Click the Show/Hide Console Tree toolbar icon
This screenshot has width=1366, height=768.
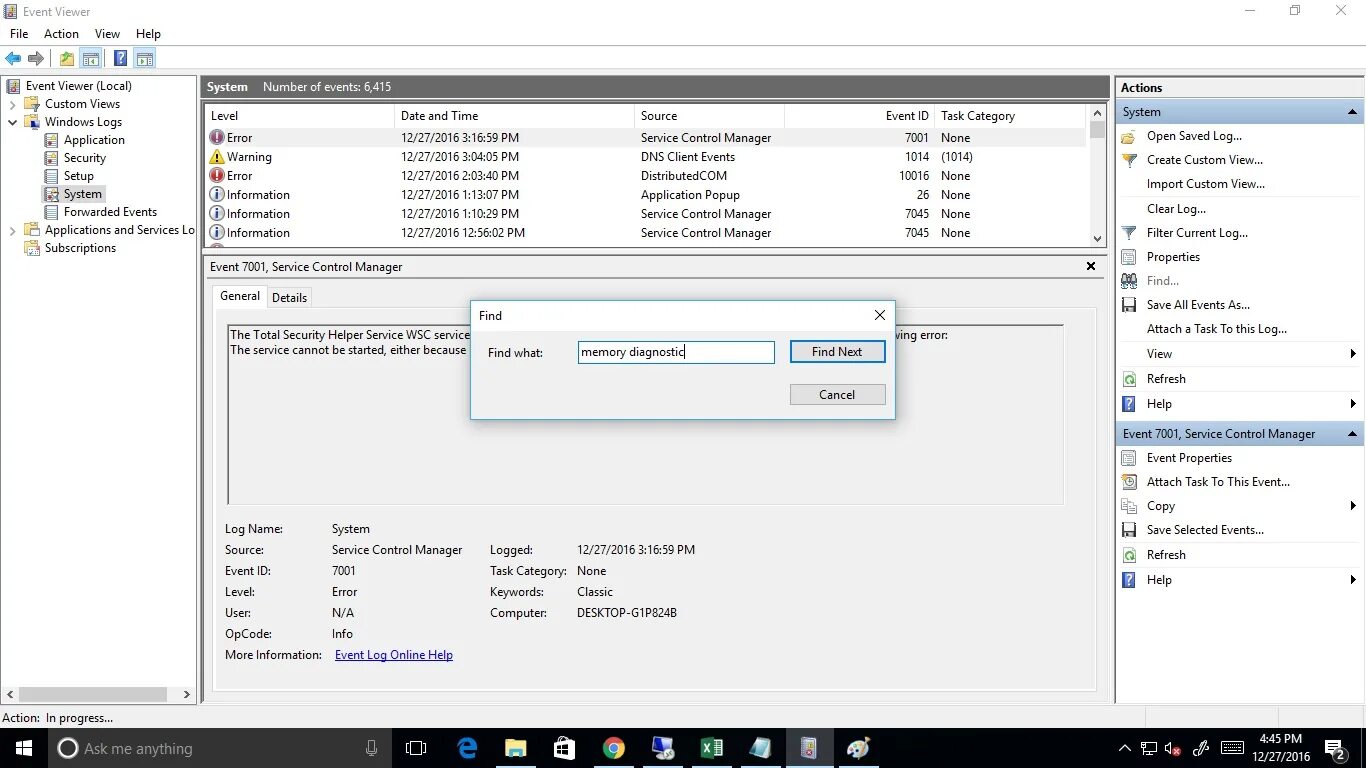tap(91, 59)
